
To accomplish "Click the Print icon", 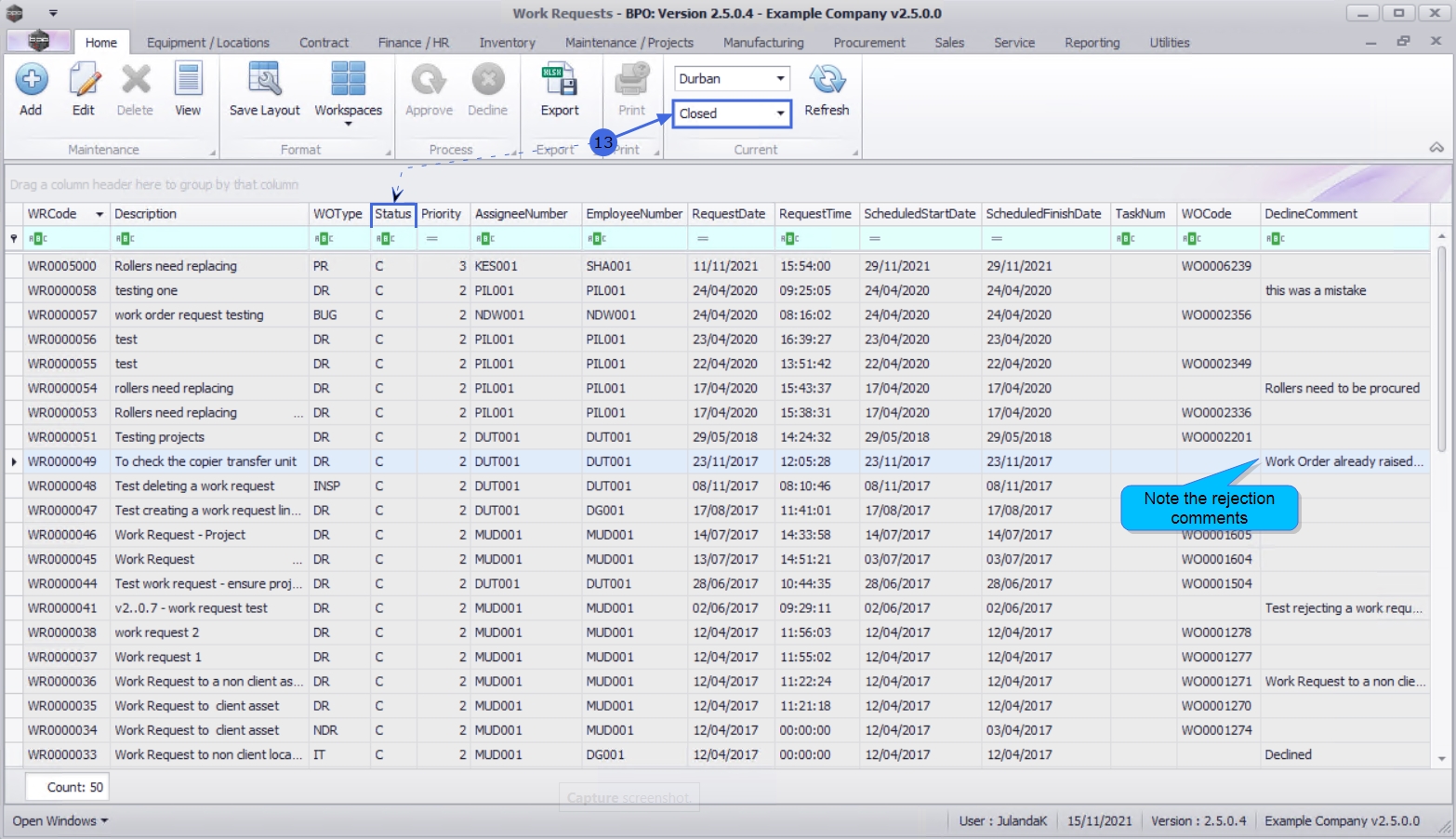I will tap(631, 81).
